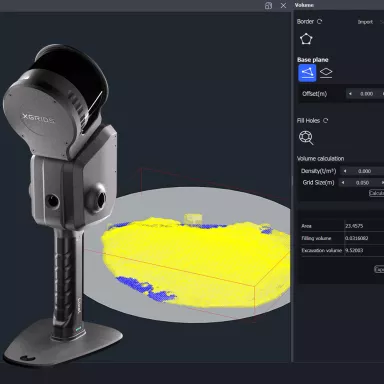Click the Volume panel title
Screen dimensions: 384x384
(x=304, y=5)
